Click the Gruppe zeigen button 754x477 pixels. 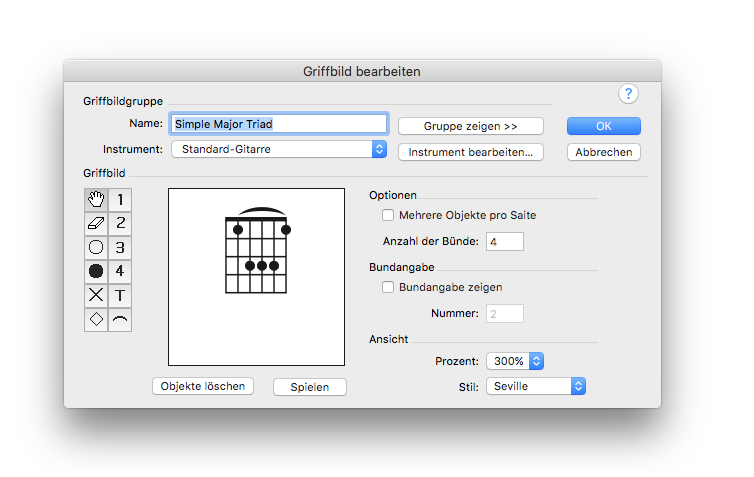(471, 126)
